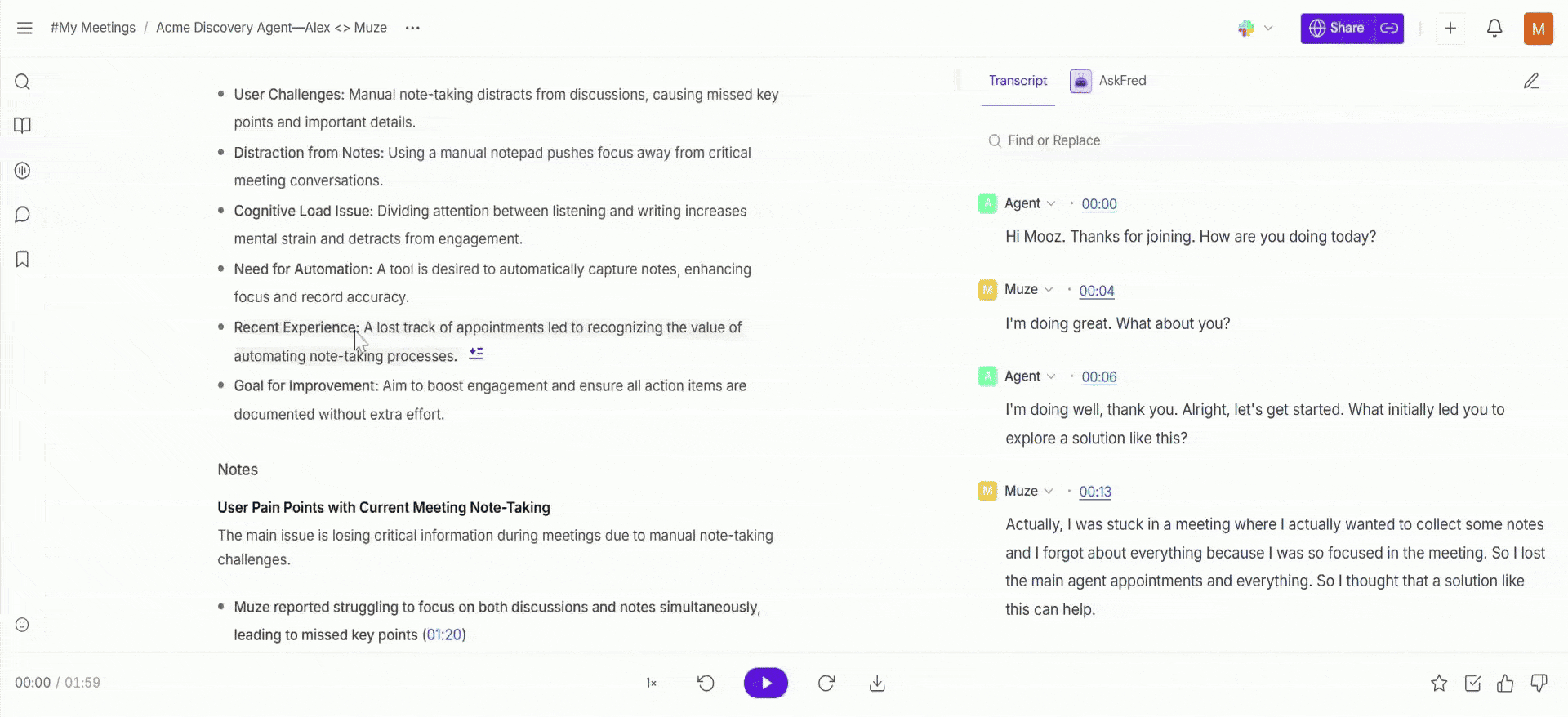Screen dimensions: 1568x717
Task: Open the notifications bell
Action: (x=1494, y=29)
